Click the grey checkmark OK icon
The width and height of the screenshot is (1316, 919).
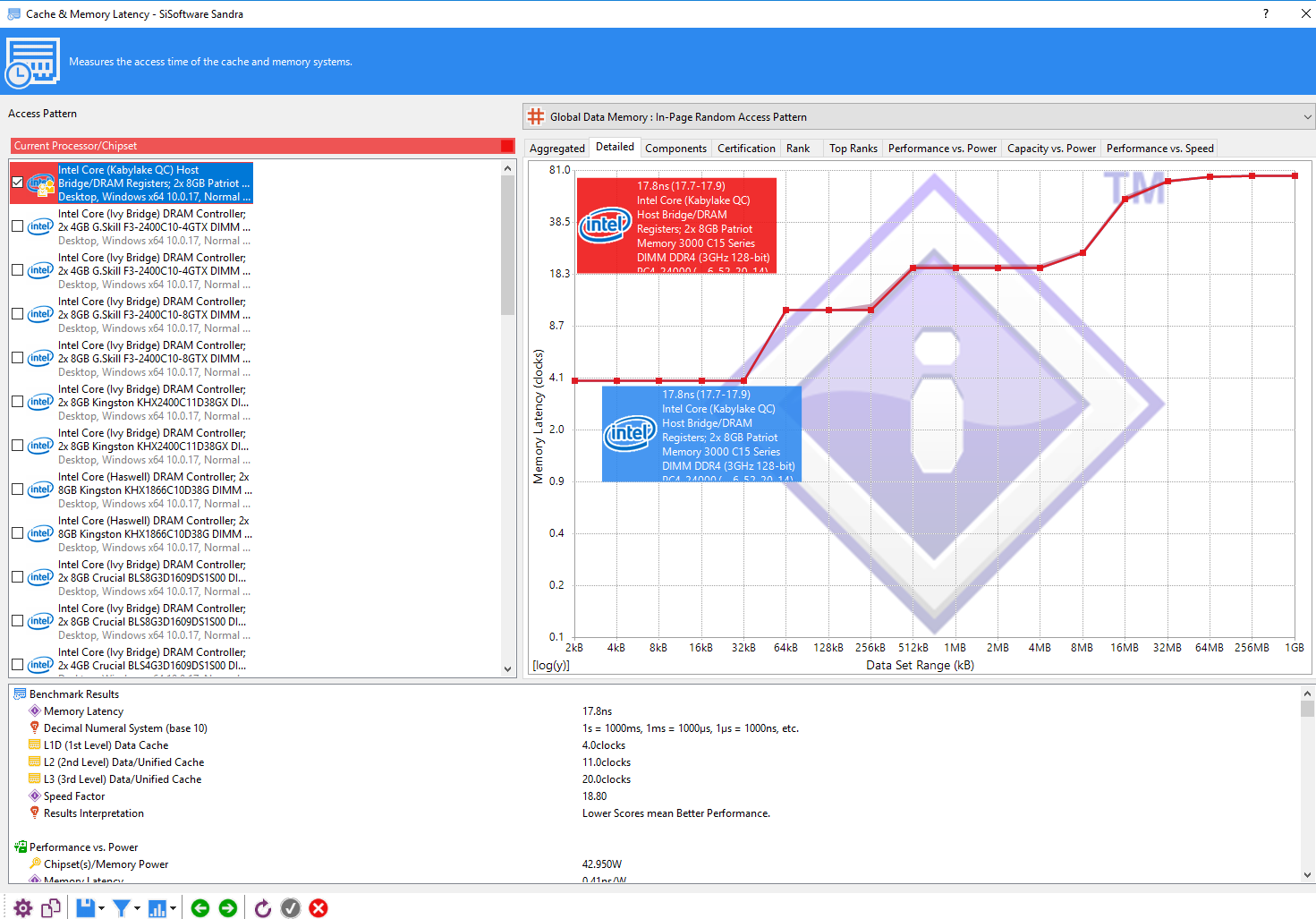pyautogui.click(x=291, y=908)
